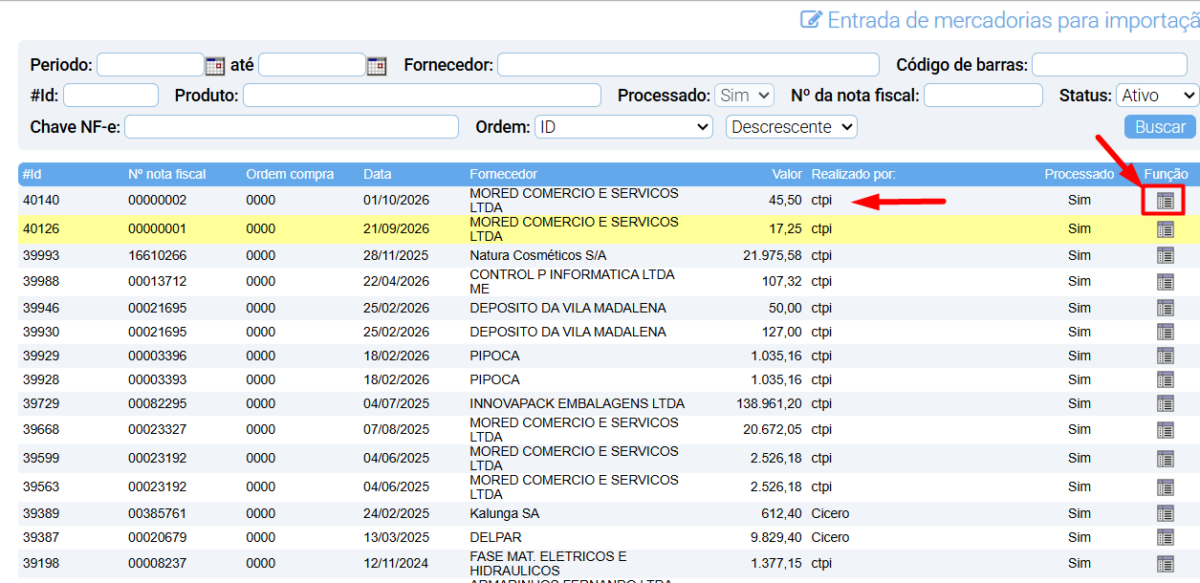1200x583 pixels.
Task: Expand the Status dropdown showing Ativo
Action: (x=1157, y=95)
